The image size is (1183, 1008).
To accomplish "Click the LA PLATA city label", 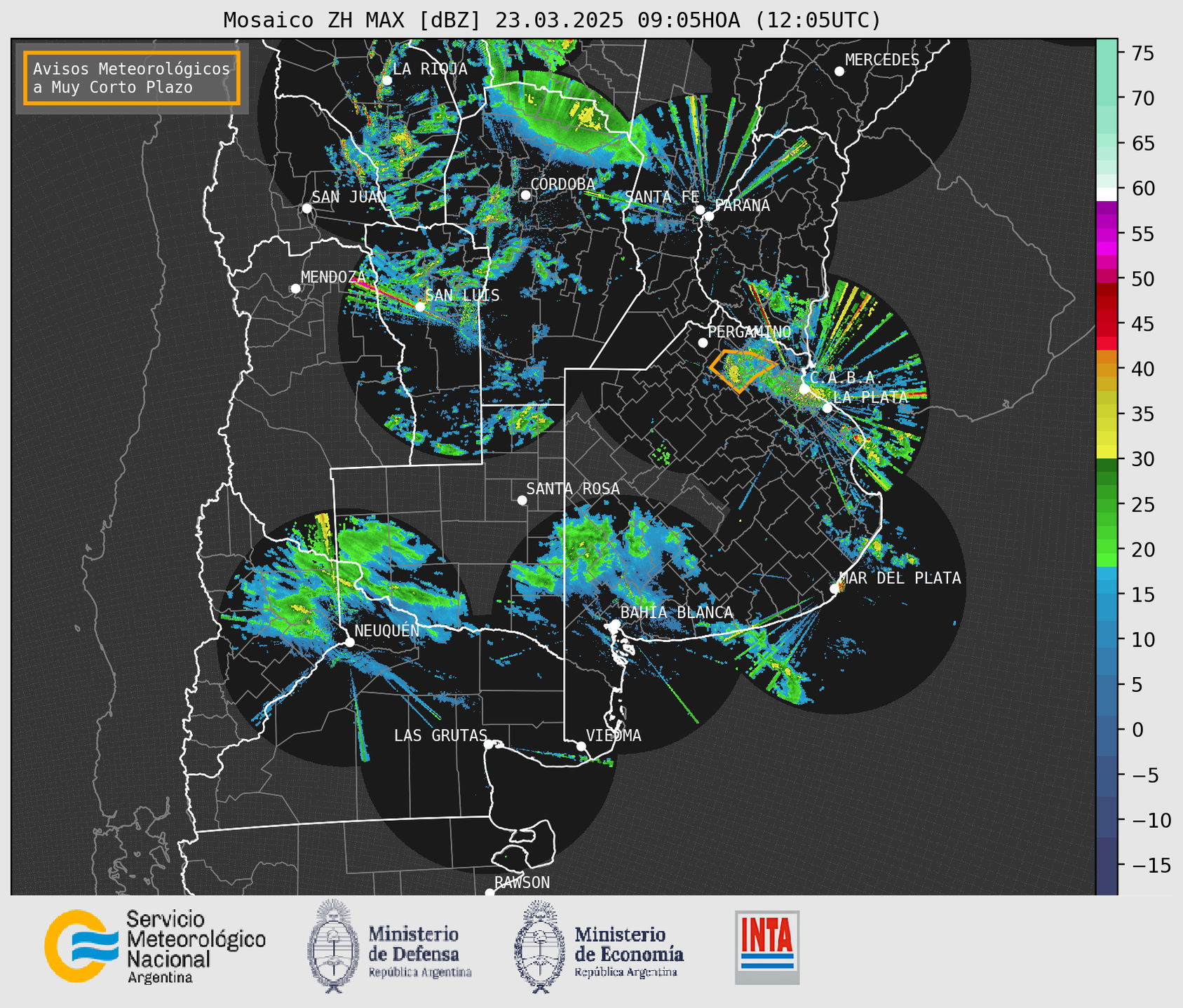I will [x=870, y=397].
